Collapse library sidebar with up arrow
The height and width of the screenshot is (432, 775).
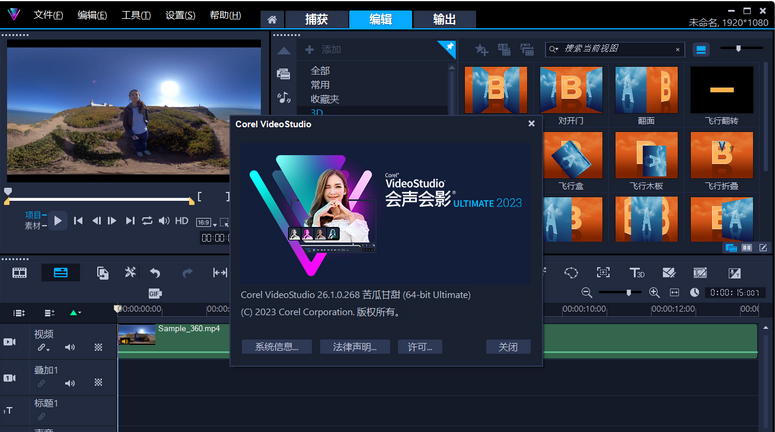(x=284, y=50)
